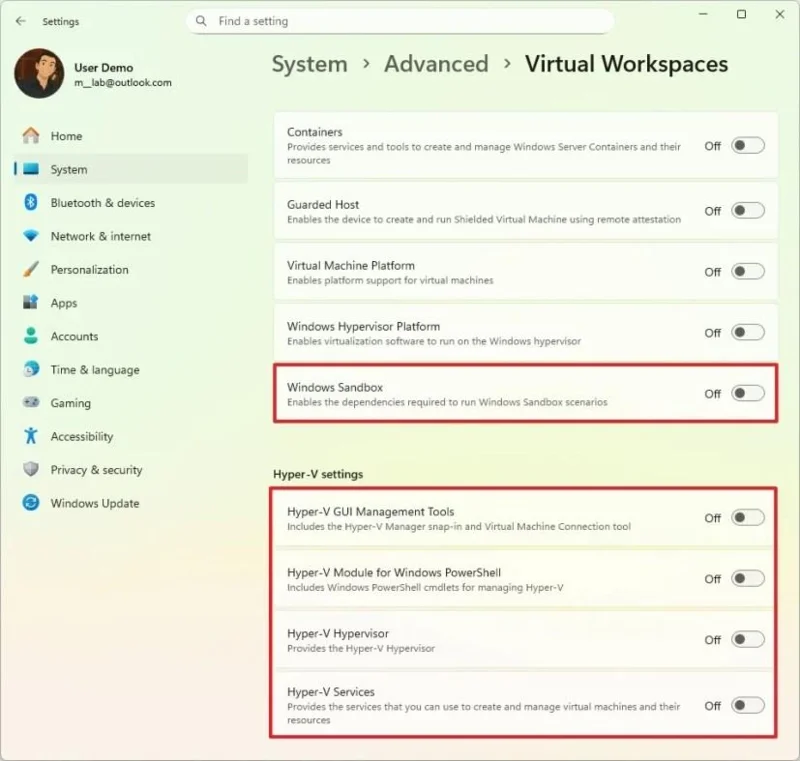The height and width of the screenshot is (761, 800).
Task: Click the Virtual Machine Platform title
Action: pyautogui.click(x=351, y=265)
